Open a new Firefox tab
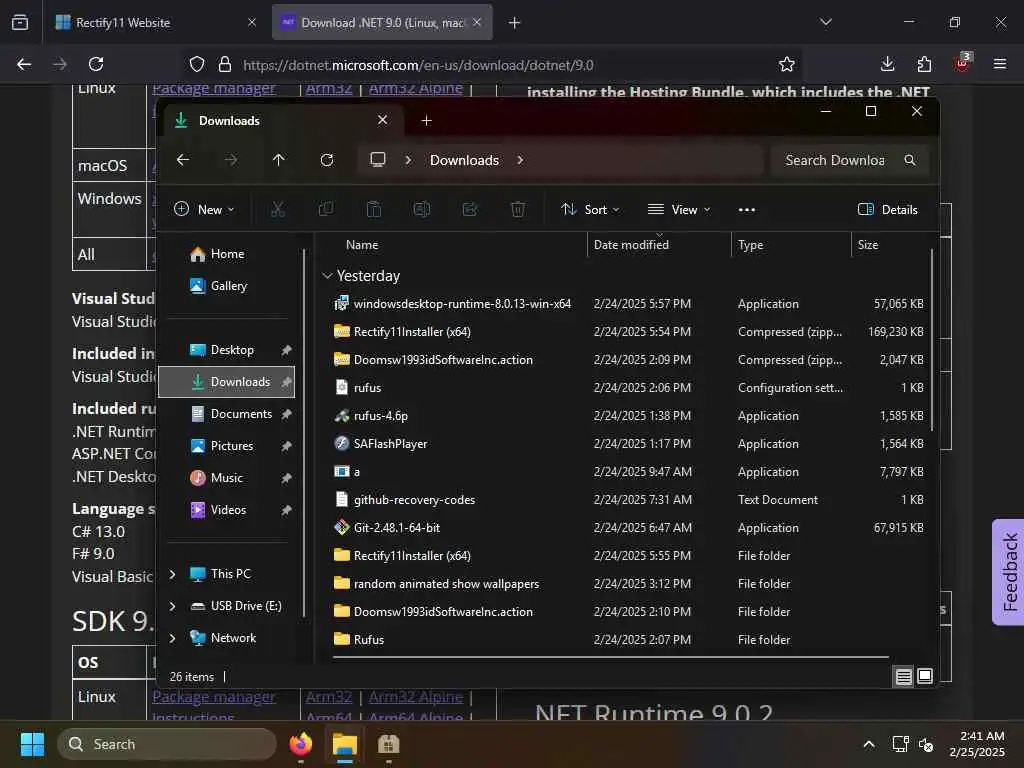Image resolution: width=1024 pixels, height=768 pixels. [x=515, y=23]
